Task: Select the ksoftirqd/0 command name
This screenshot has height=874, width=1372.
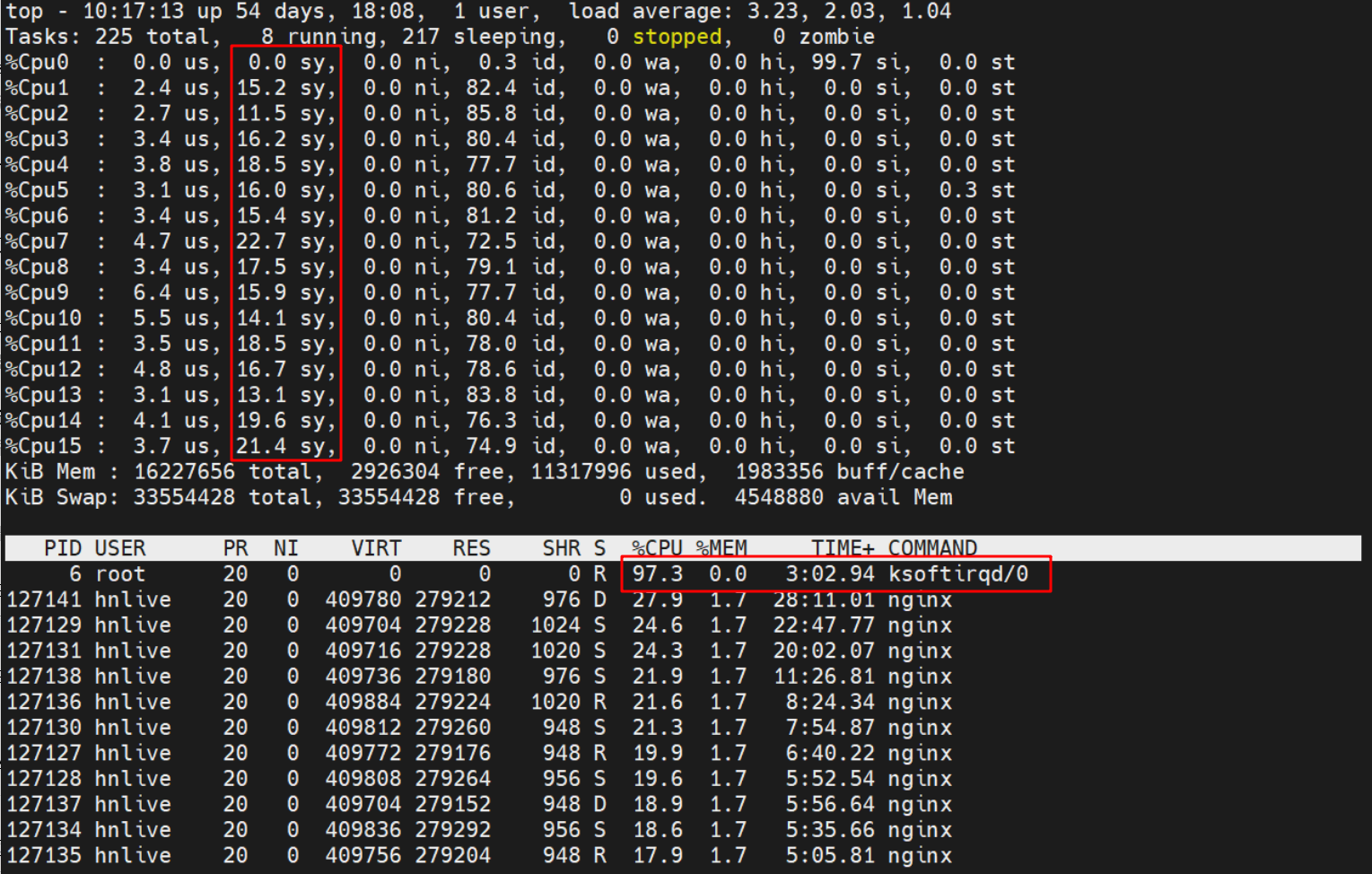Action: click(958, 574)
